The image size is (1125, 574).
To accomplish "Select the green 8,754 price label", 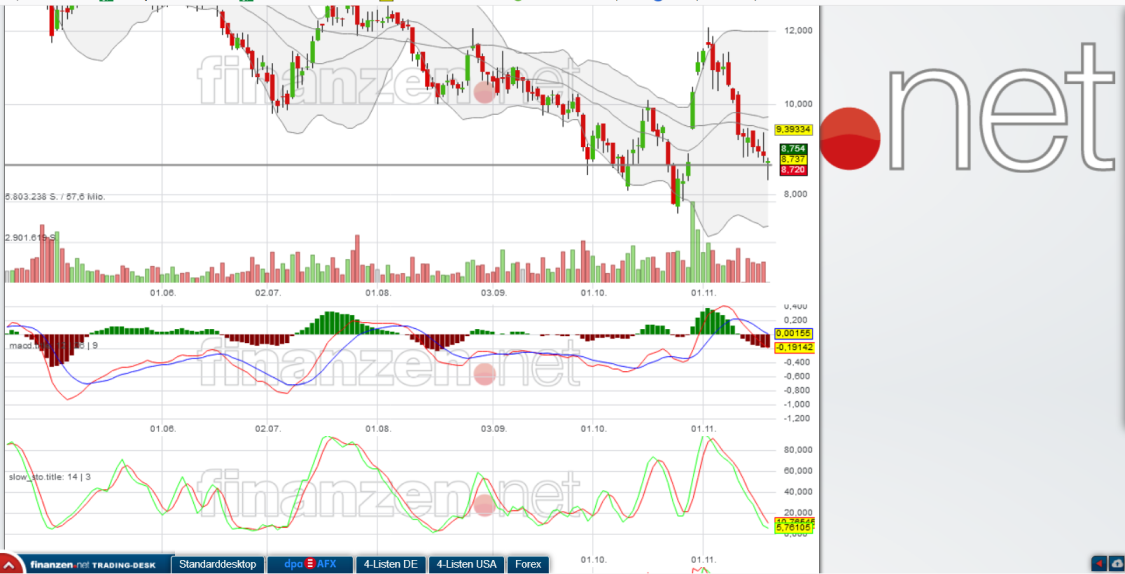I will click(x=793, y=149).
